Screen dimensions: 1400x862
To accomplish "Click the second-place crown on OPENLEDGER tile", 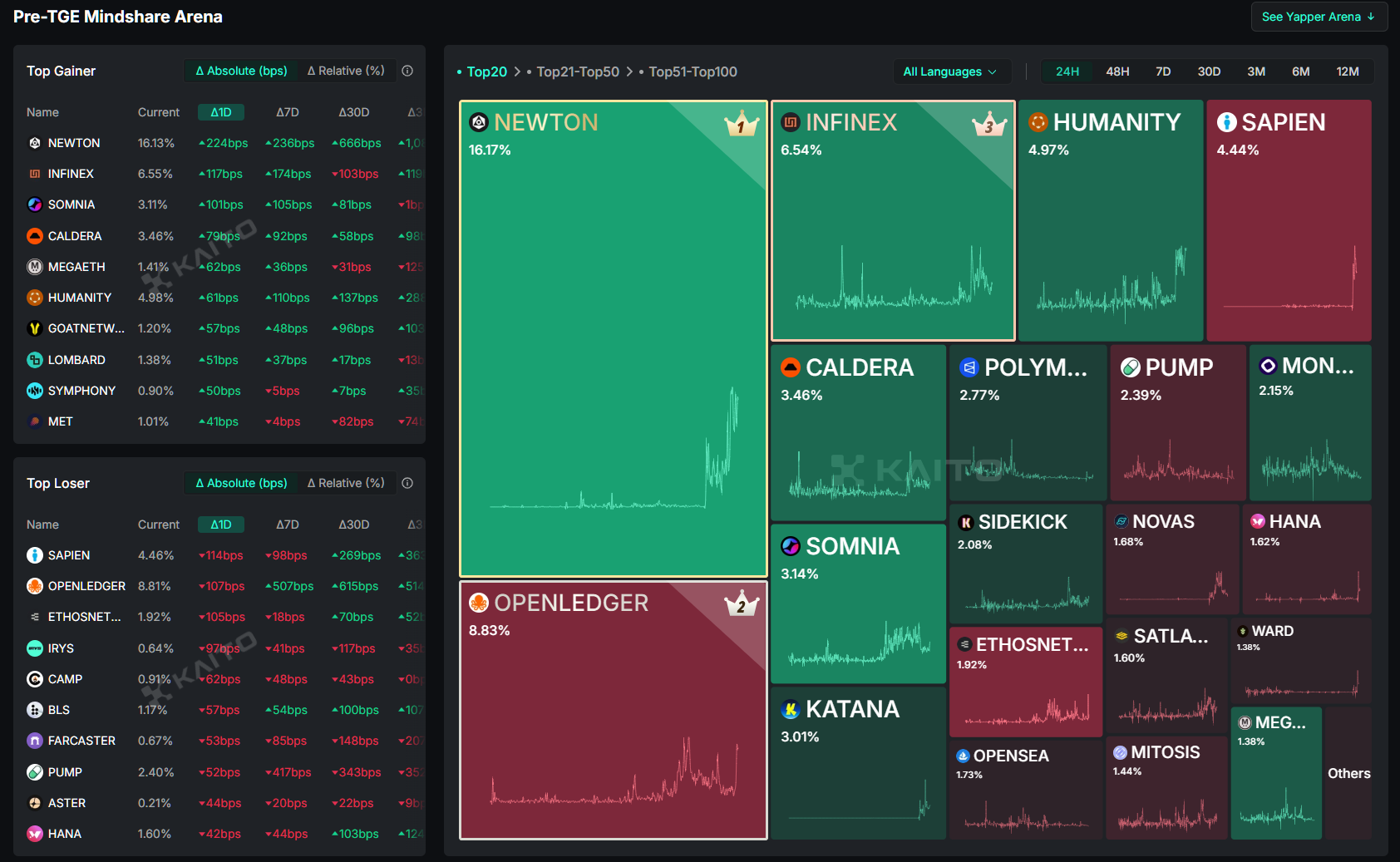I will pyautogui.click(x=741, y=604).
